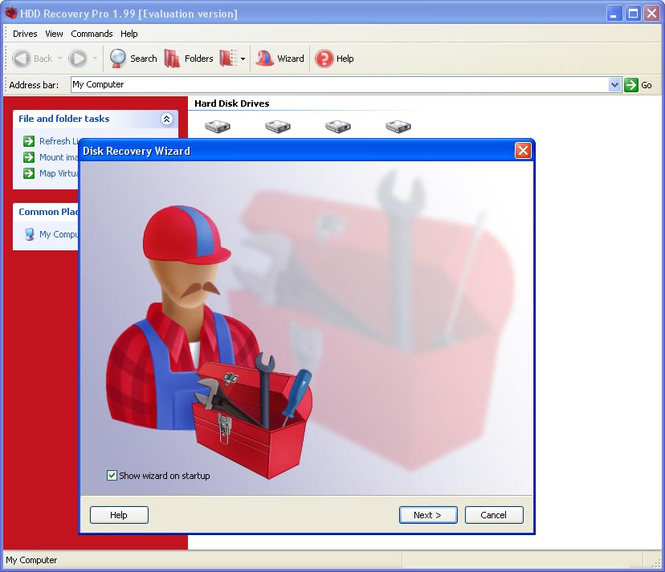This screenshot has height=572, width=665.
Task: Click Next in the recovery wizard
Action: pyautogui.click(x=428, y=515)
